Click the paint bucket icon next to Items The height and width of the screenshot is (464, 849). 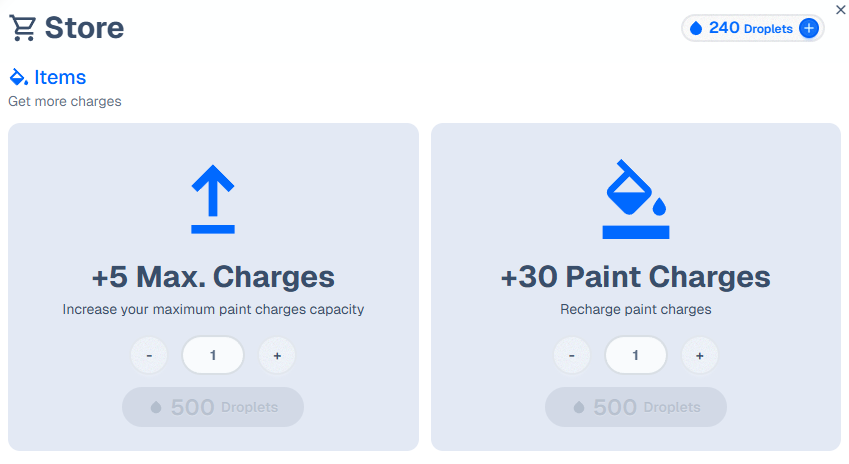click(x=19, y=77)
